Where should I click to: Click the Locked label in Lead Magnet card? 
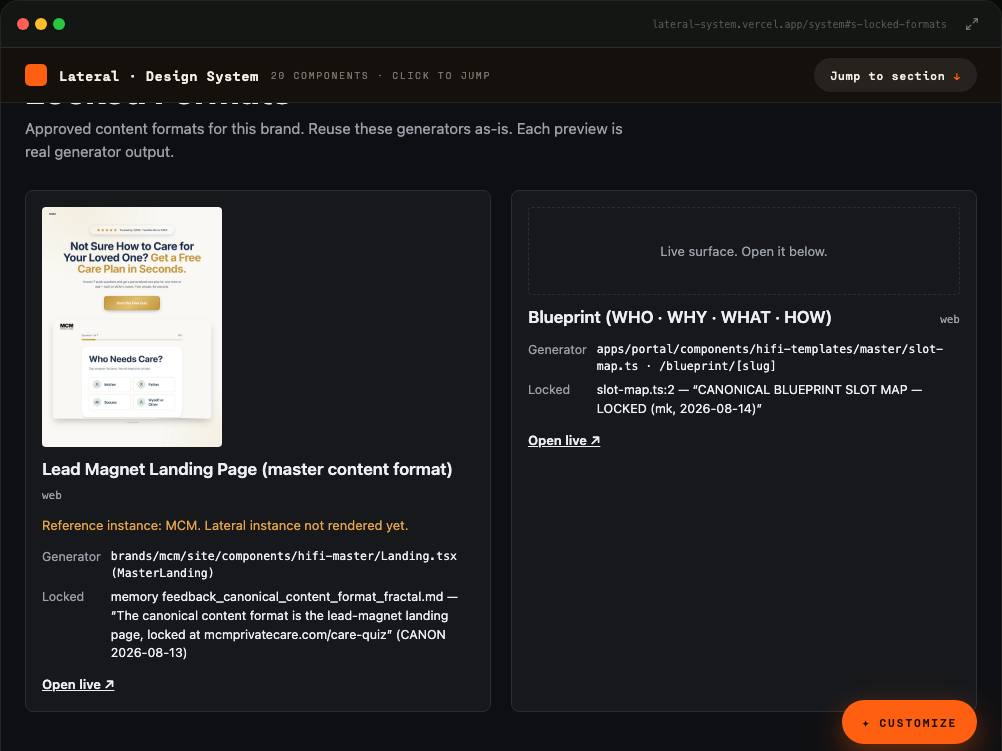(x=63, y=597)
